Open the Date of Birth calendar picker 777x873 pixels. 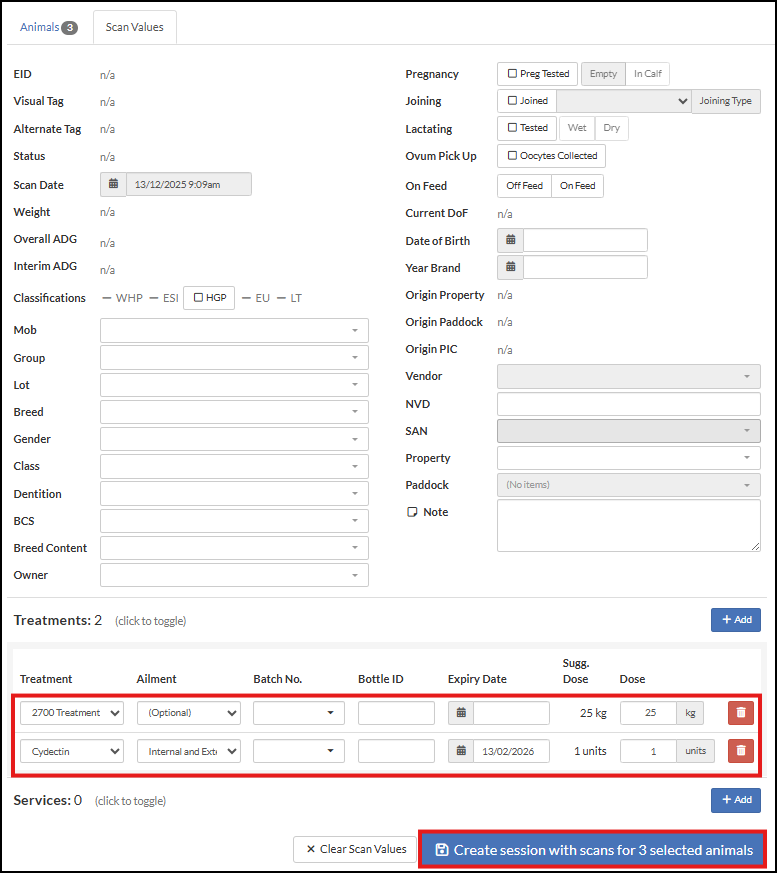point(510,240)
